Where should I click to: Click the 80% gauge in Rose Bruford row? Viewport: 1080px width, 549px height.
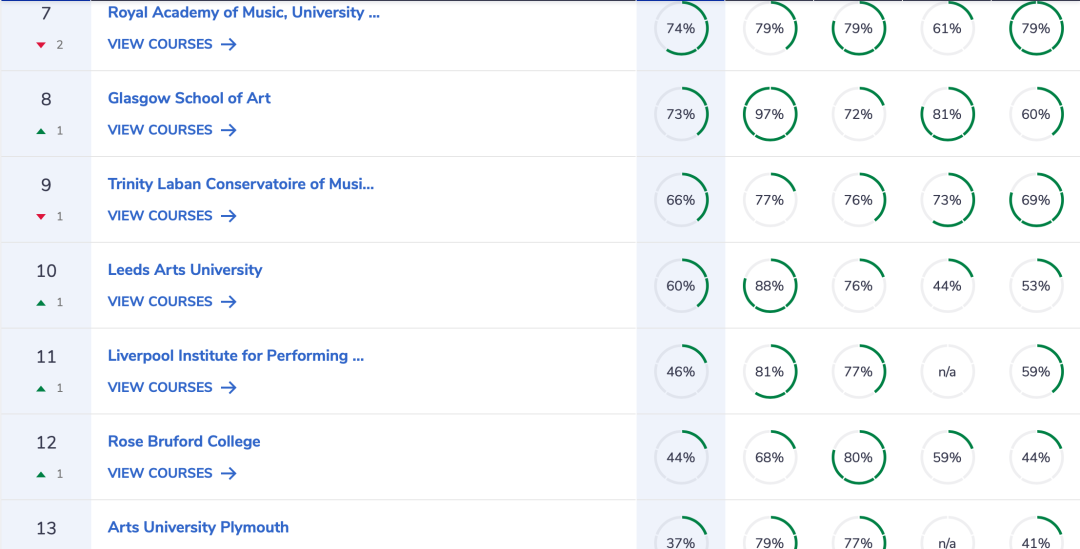[x=858, y=457]
